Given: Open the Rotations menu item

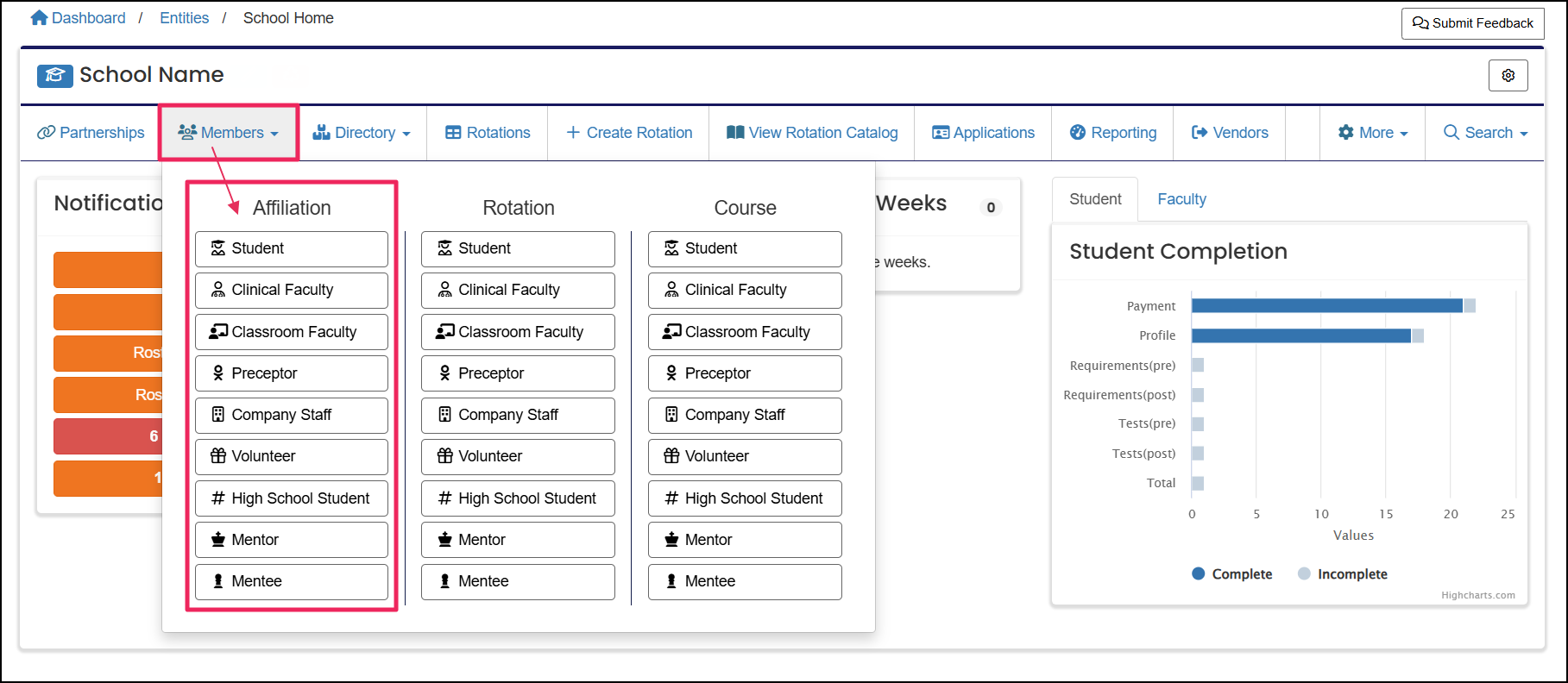Looking at the screenshot, I should 488,133.
